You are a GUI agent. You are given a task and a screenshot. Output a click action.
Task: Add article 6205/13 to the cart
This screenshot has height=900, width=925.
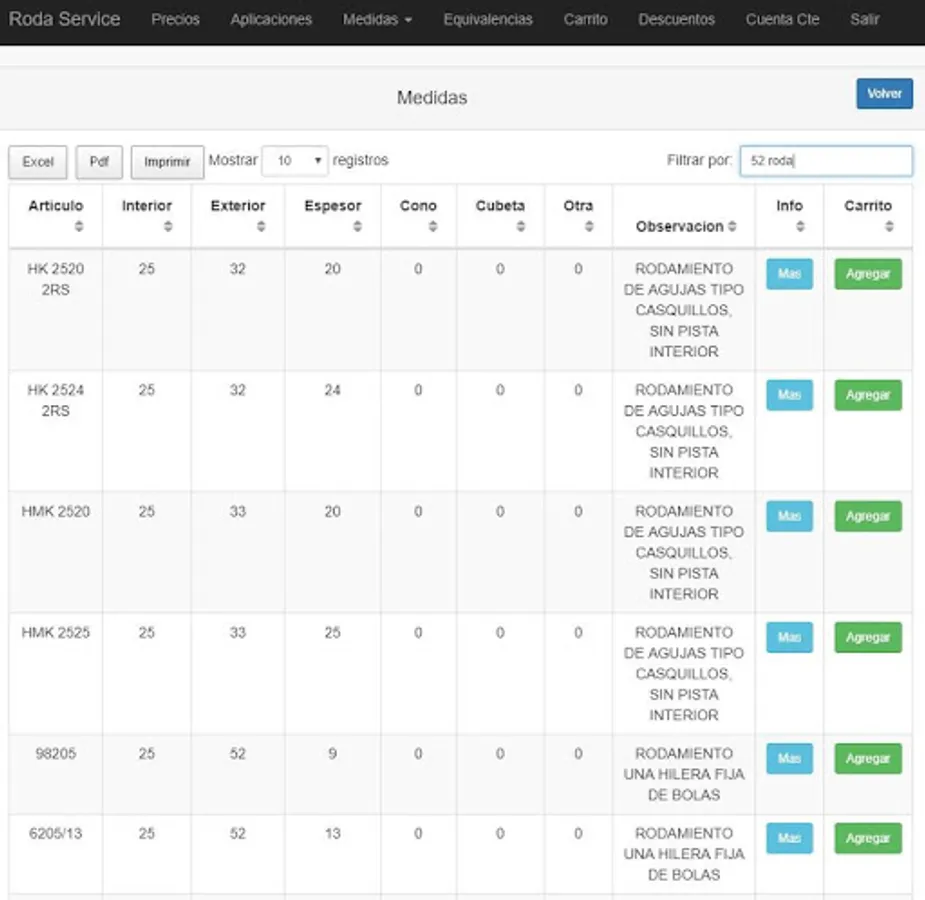[868, 839]
